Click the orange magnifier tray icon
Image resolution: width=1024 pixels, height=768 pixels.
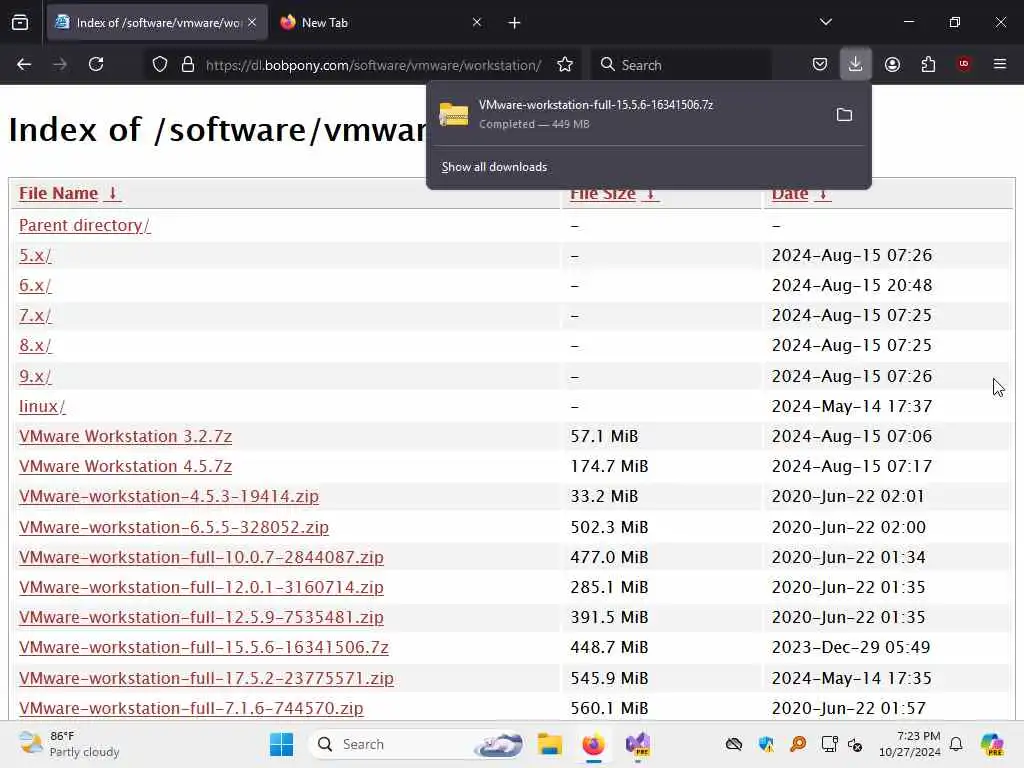797,744
